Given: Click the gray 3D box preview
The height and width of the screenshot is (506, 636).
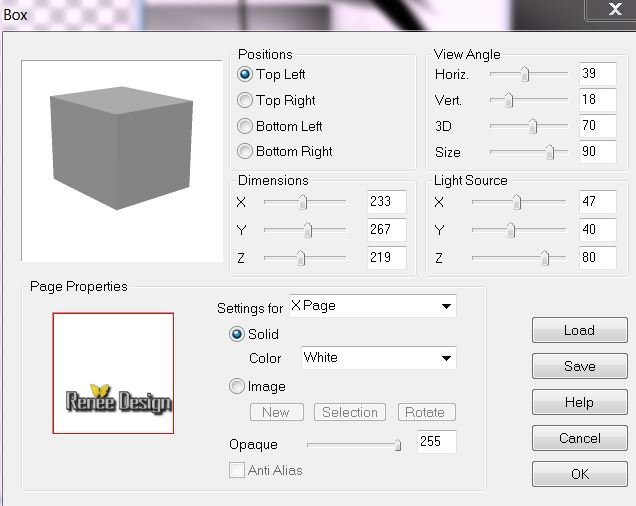Looking at the screenshot, I should tap(122, 161).
